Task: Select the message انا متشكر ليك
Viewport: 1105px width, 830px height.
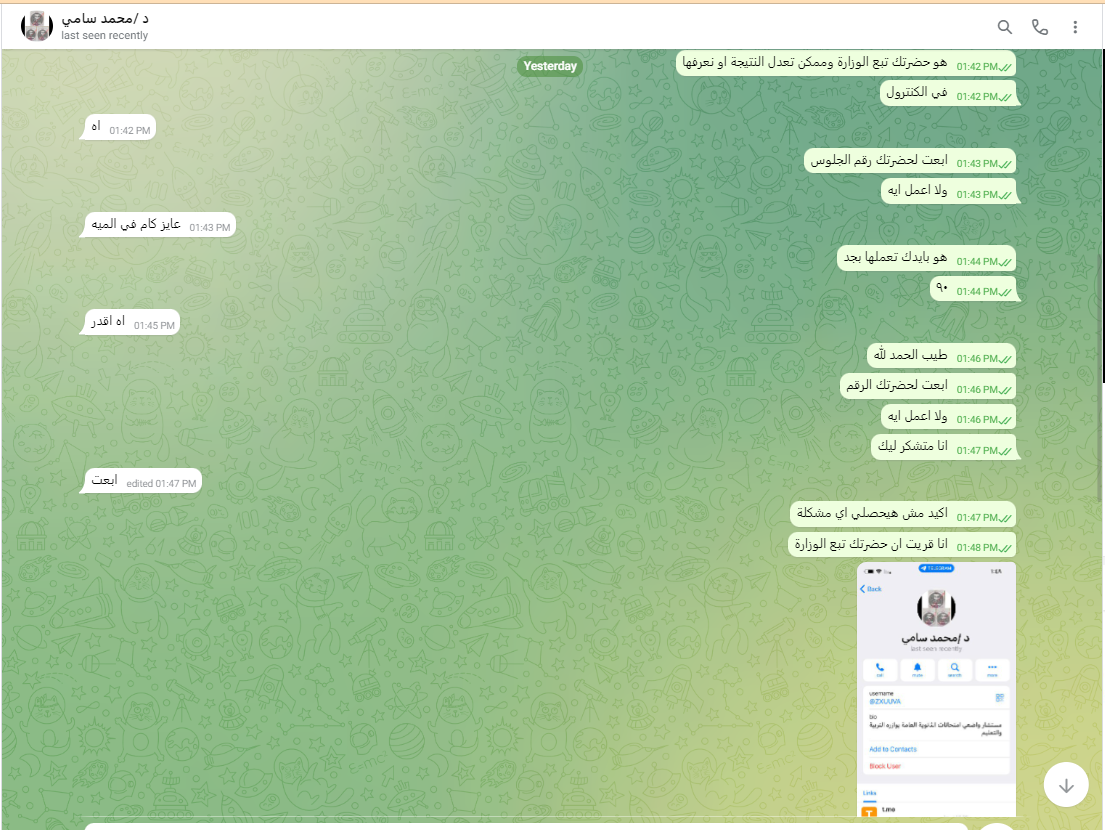Action: coord(943,448)
